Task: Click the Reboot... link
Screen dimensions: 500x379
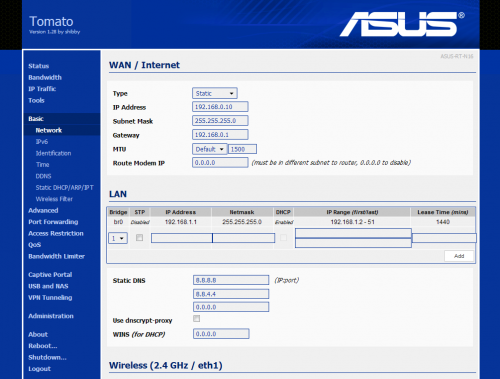Action: coord(43,346)
